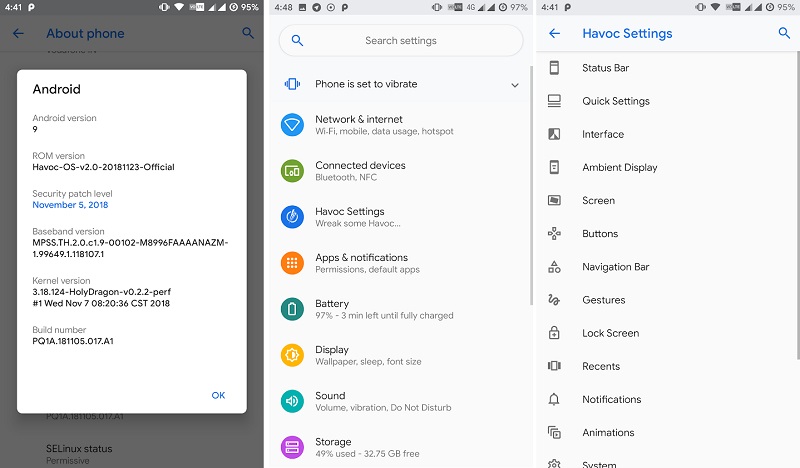Viewport: 800px width, 468px height.
Task: Tap ROM version Havoc-OS-v2.0-20181123-Official text
Action: 103,167
